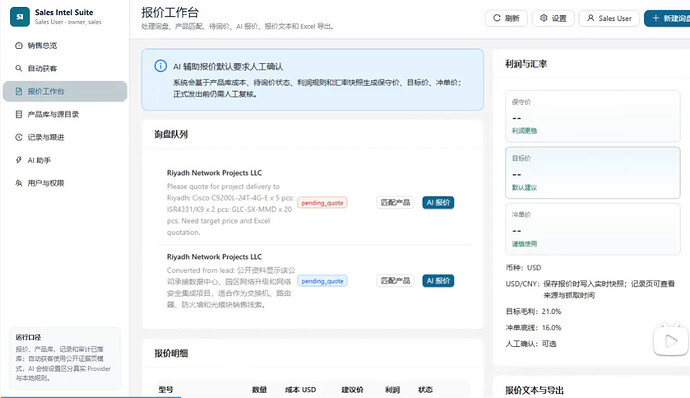Click the 利润 column header

click(393, 390)
